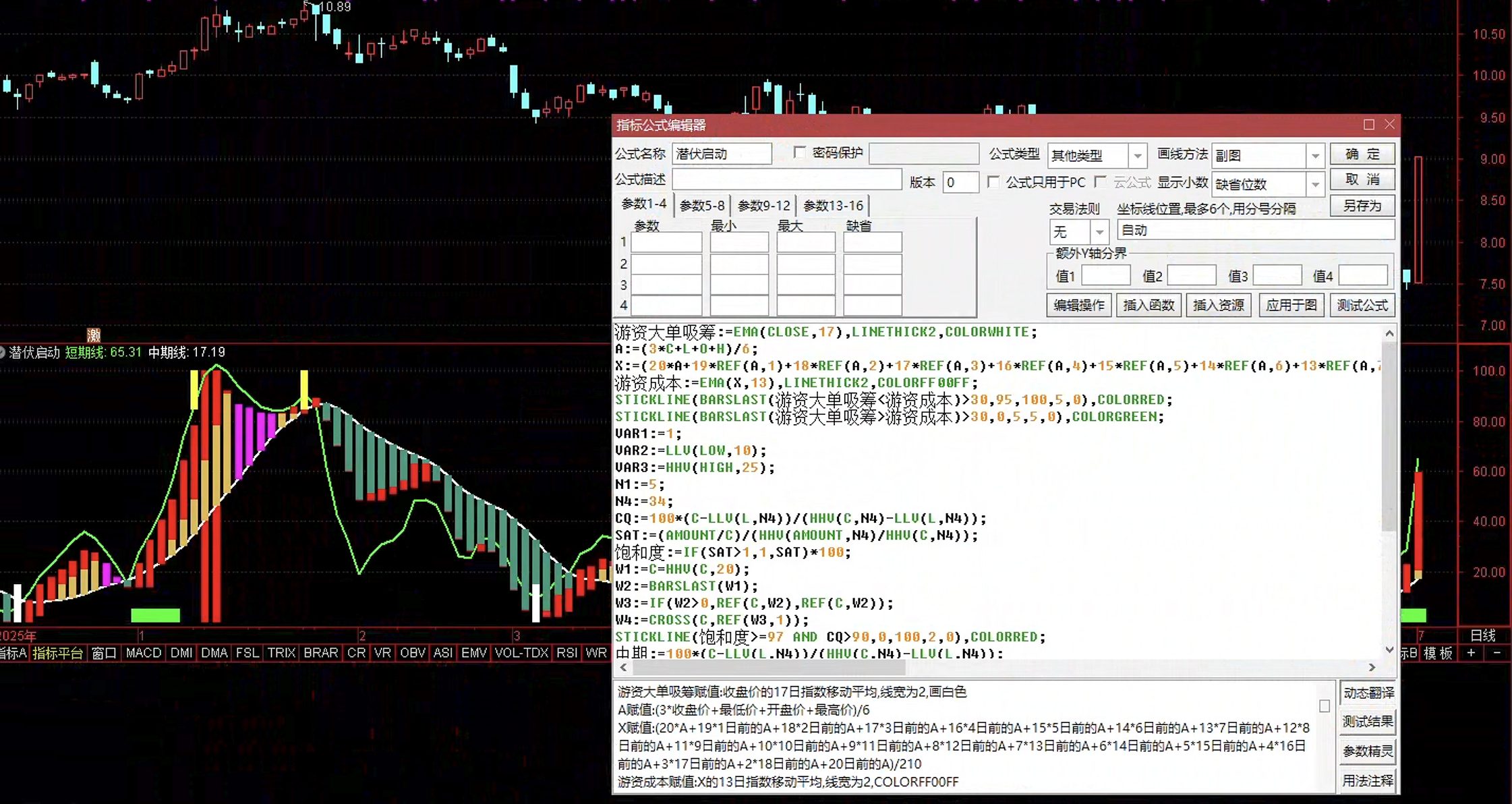Click the 公式名称 input field

pyautogui.click(x=722, y=154)
